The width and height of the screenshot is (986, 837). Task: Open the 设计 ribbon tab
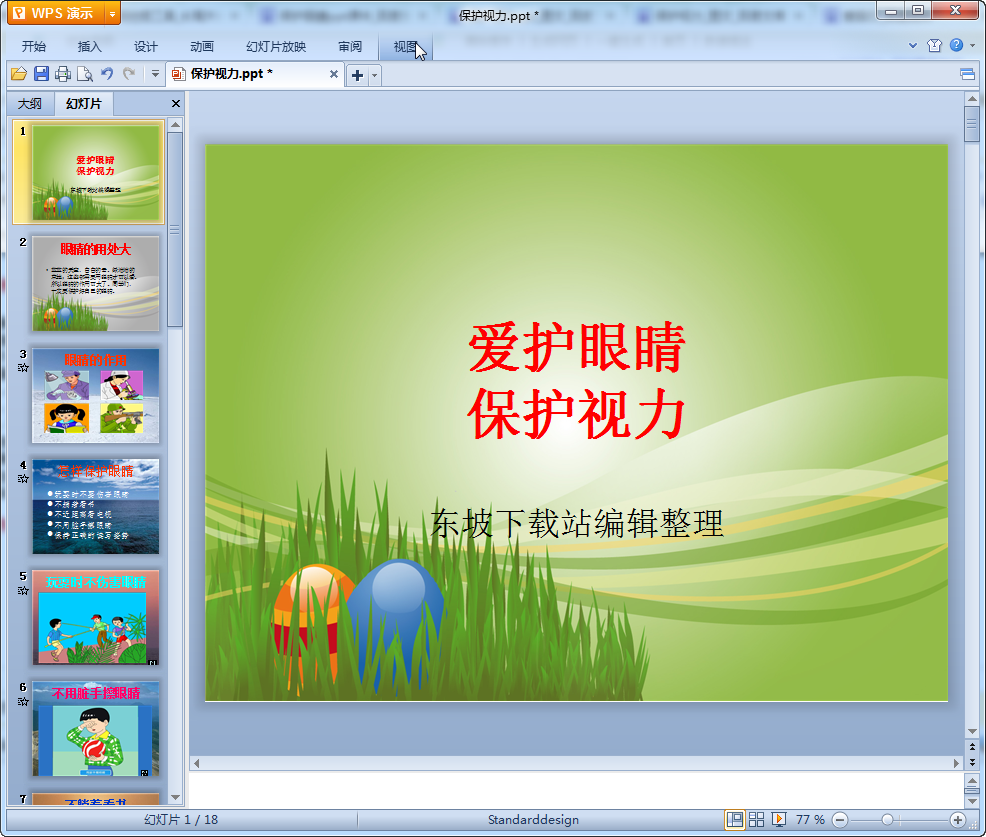145,47
